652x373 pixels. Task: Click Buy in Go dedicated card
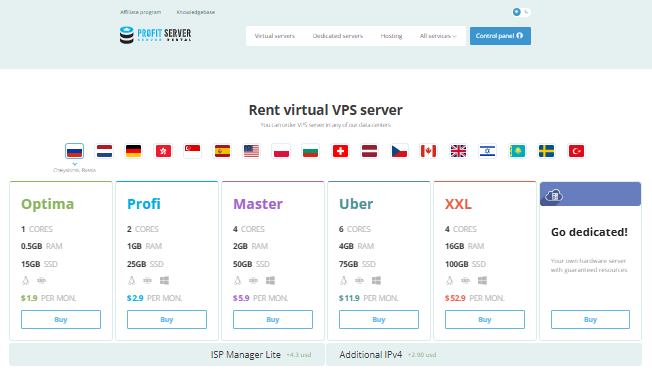pos(590,319)
